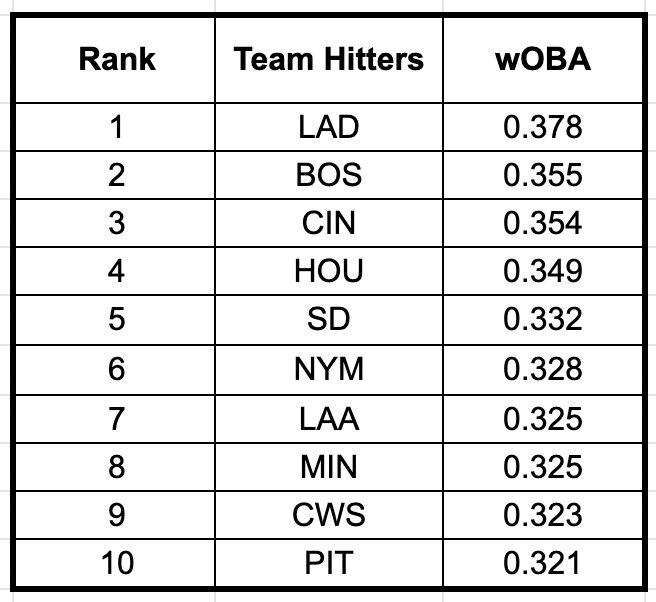
Task: Click the NYM team cell
Action: (x=329, y=369)
